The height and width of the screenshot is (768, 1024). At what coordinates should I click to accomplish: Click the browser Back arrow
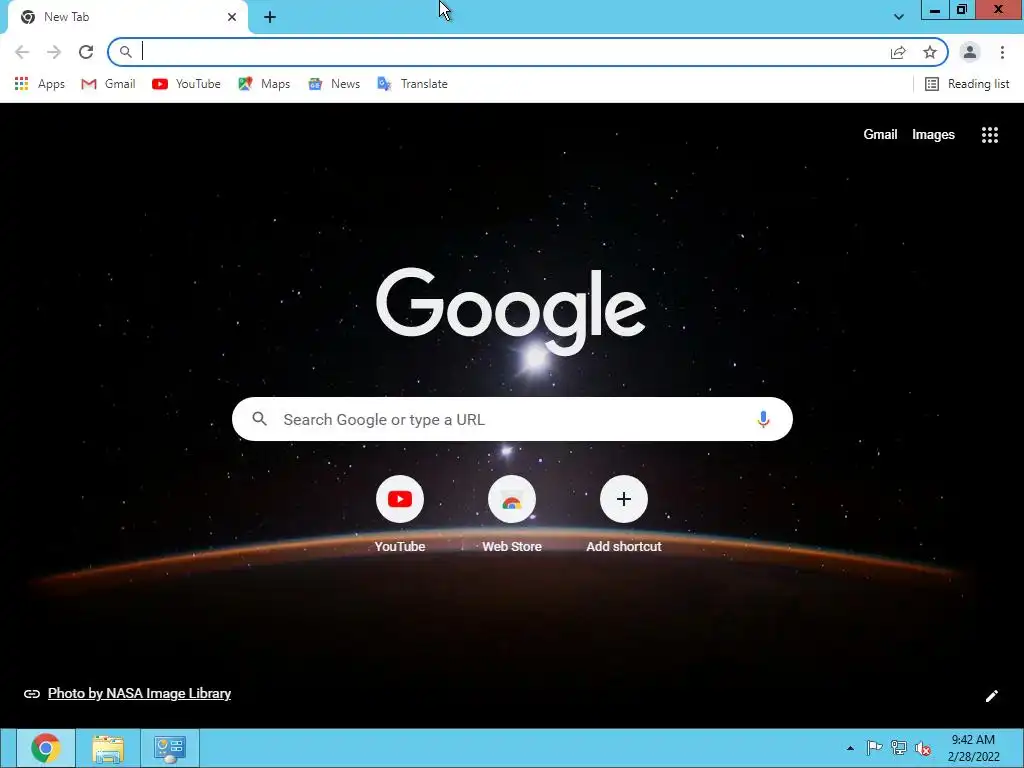pyautogui.click(x=22, y=52)
